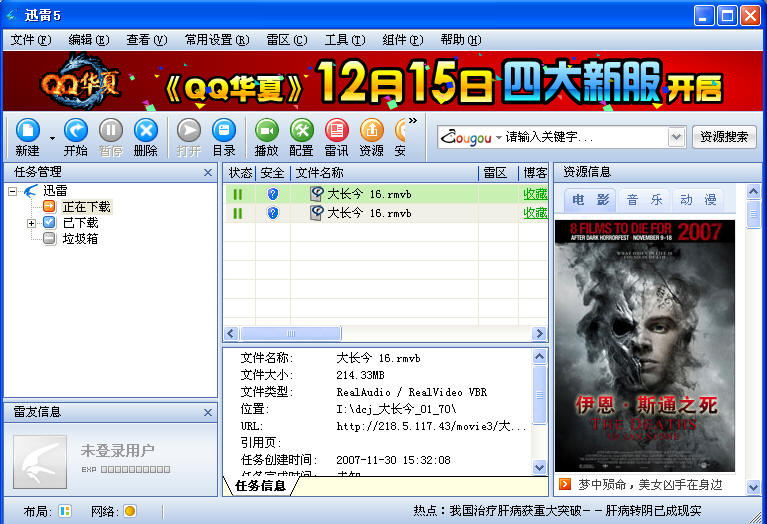This screenshot has width=767, height=524.
Task: Click safety shield icon in second row
Action: [272, 213]
